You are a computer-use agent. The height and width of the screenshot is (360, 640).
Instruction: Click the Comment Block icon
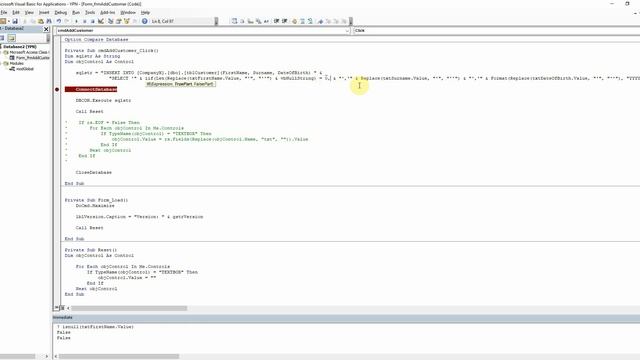pyautogui.click(x=302, y=21)
